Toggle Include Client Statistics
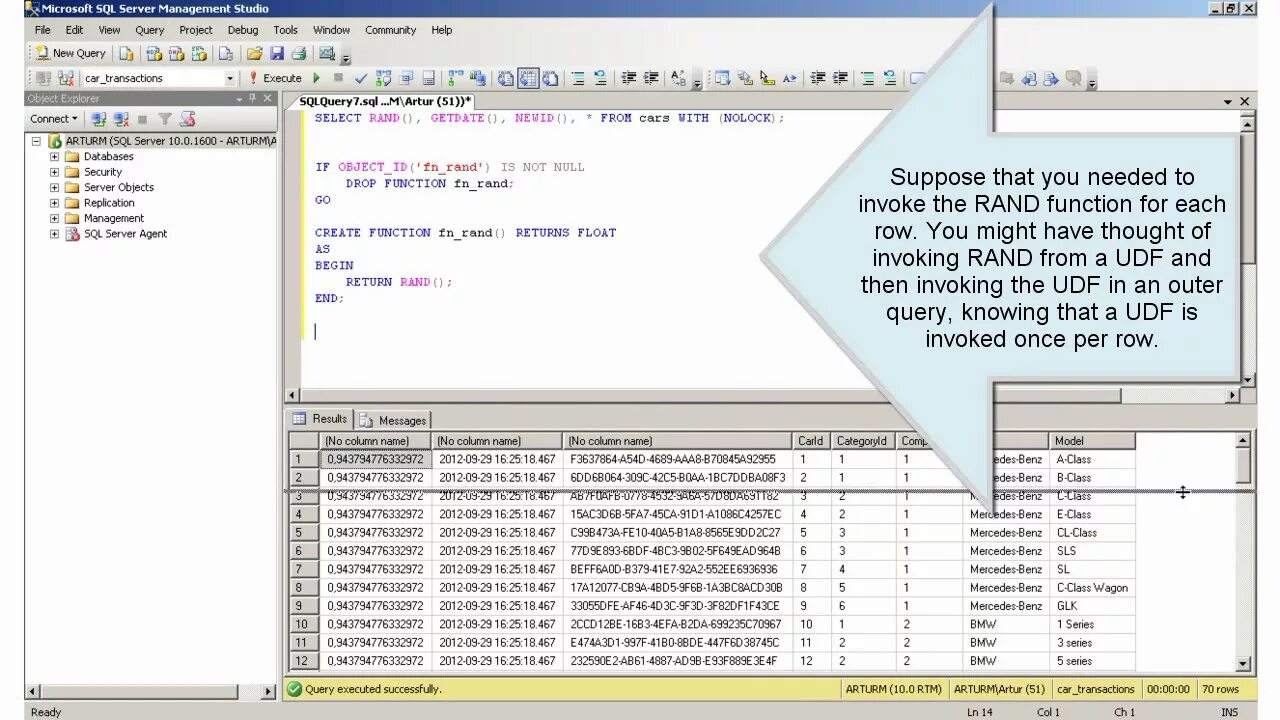 pyautogui.click(x=478, y=78)
